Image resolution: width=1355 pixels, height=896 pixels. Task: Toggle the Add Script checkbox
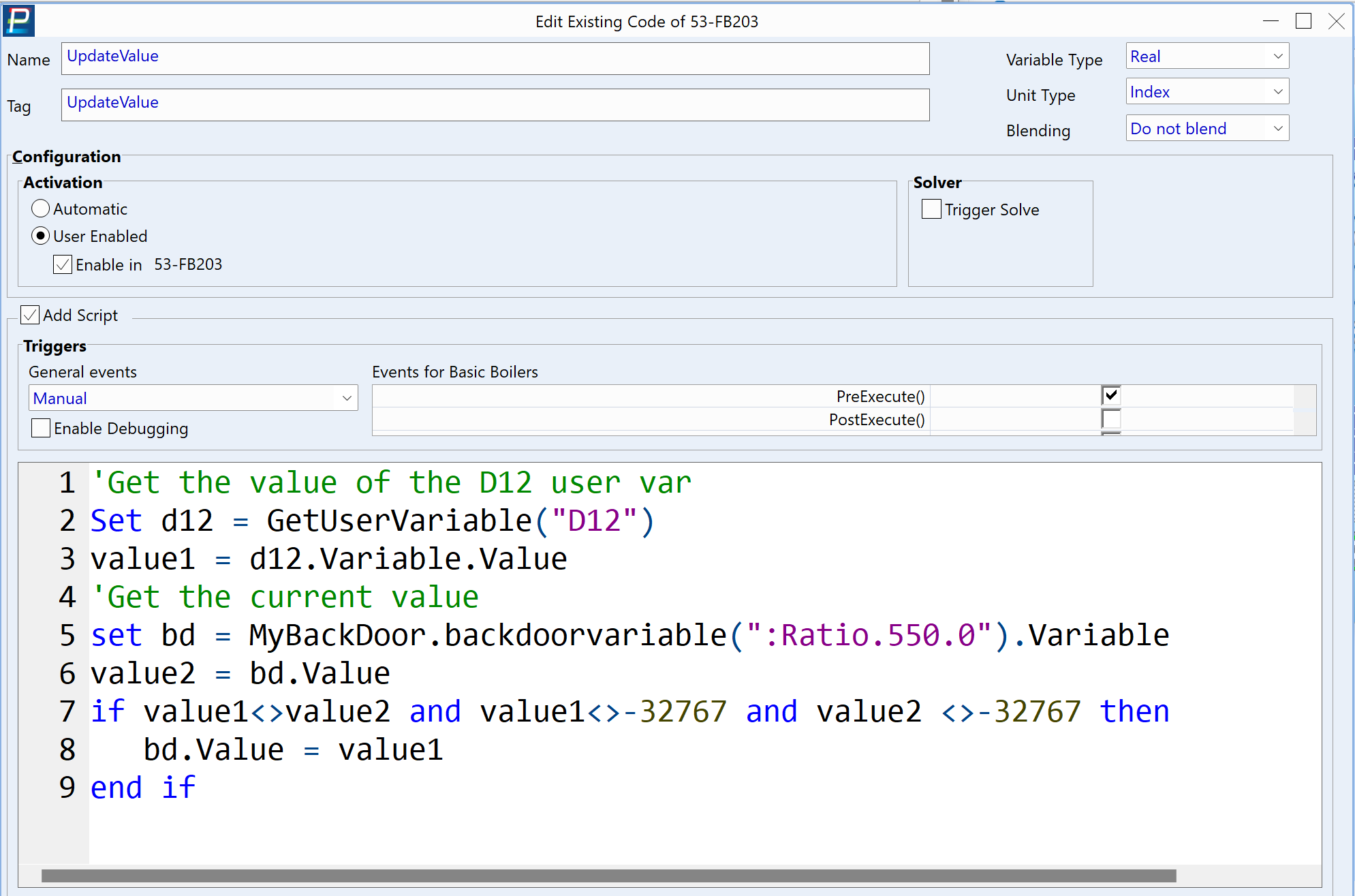pos(30,315)
